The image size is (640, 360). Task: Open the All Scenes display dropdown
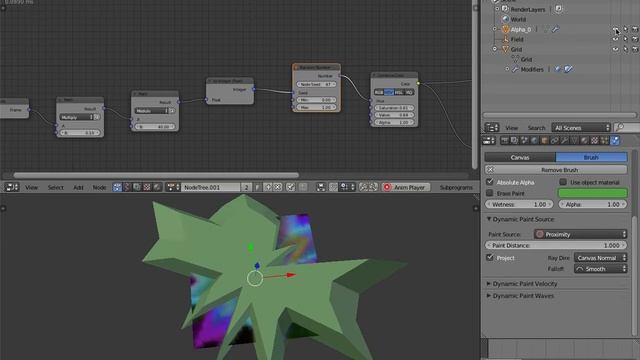581,128
